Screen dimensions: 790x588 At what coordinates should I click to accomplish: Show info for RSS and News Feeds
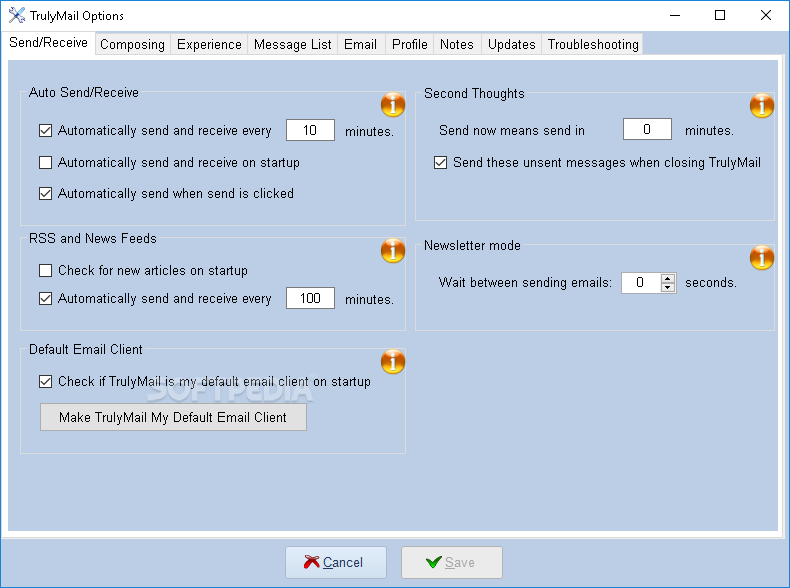click(x=392, y=250)
